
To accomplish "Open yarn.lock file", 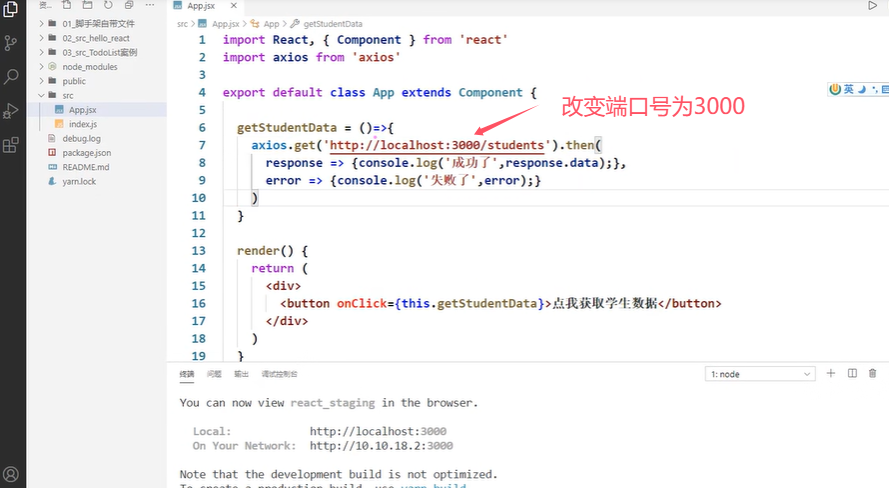I will [96, 181].
